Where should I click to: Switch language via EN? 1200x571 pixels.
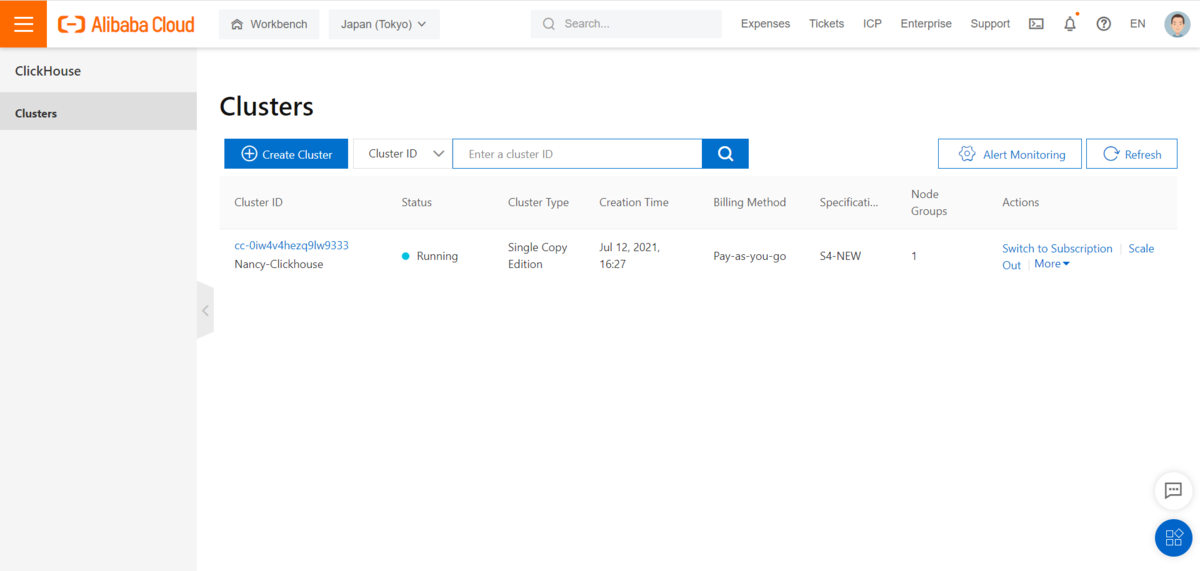click(1138, 24)
